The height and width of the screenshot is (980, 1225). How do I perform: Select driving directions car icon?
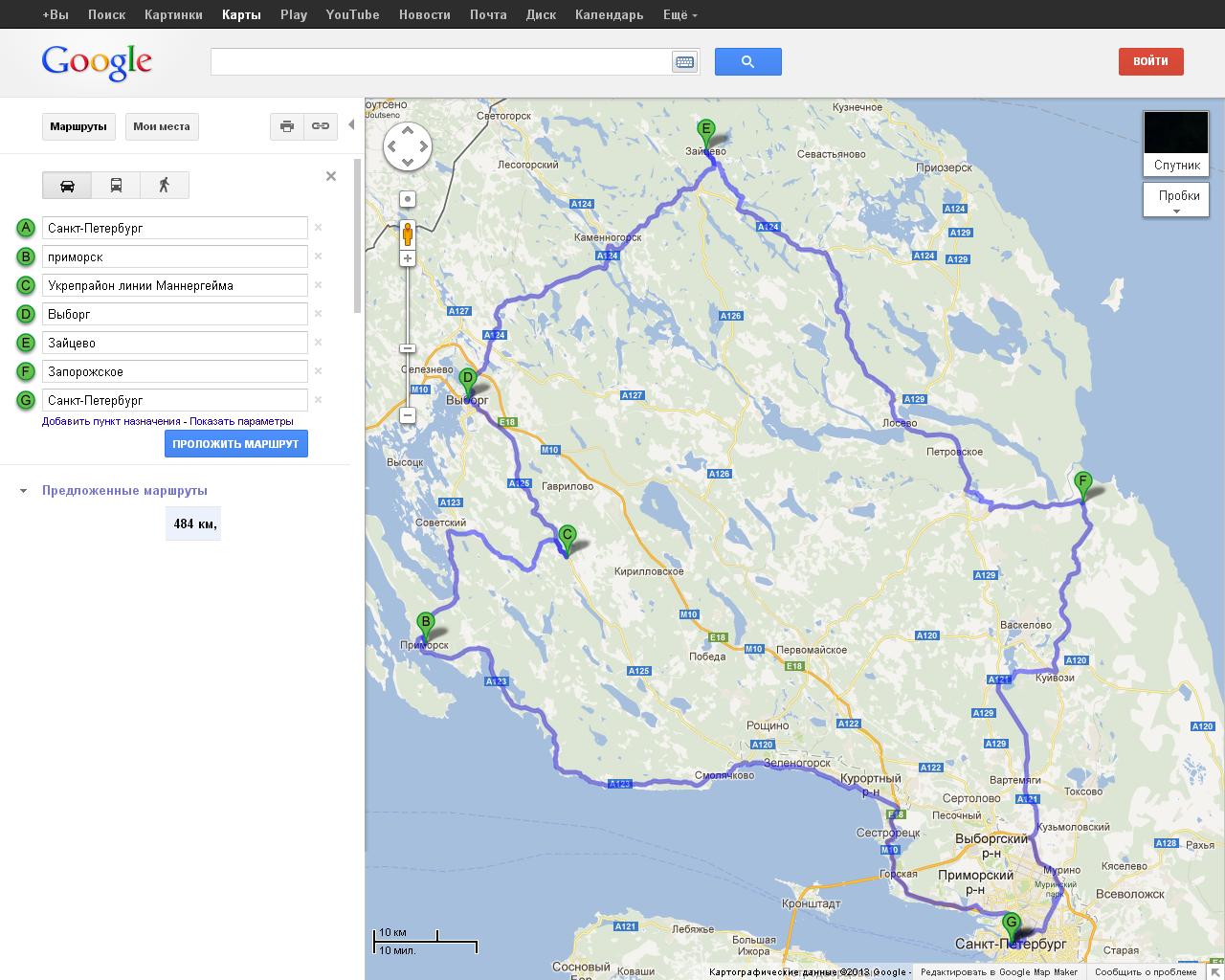pyautogui.click(x=67, y=185)
